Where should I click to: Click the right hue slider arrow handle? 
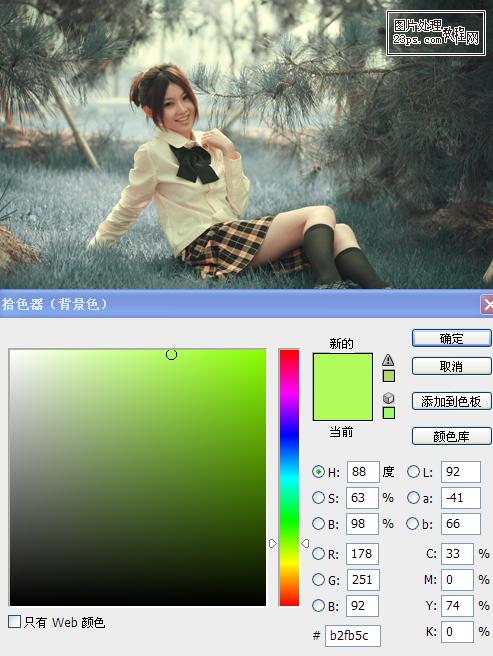click(305, 543)
